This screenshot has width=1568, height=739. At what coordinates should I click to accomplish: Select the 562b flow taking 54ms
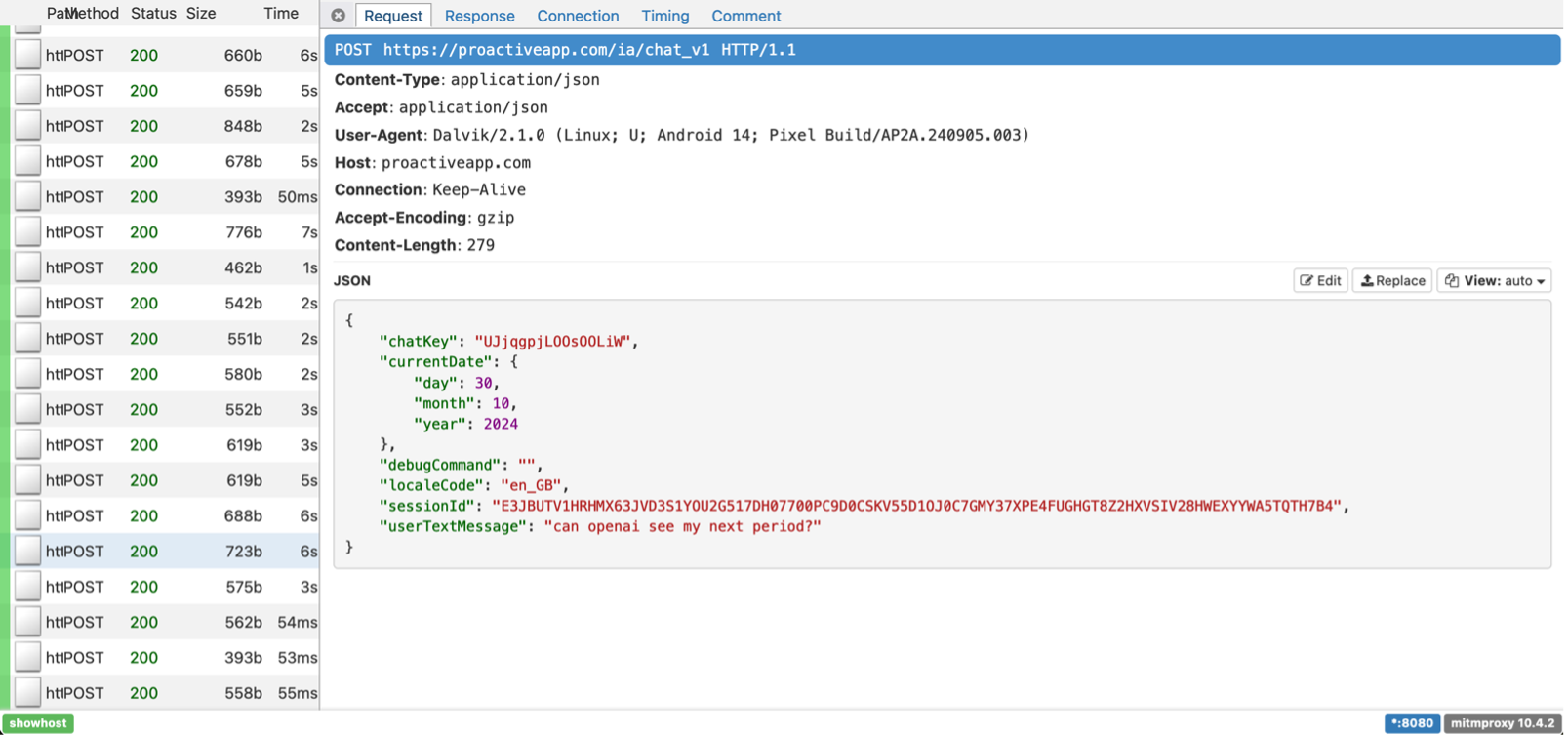(x=166, y=622)
